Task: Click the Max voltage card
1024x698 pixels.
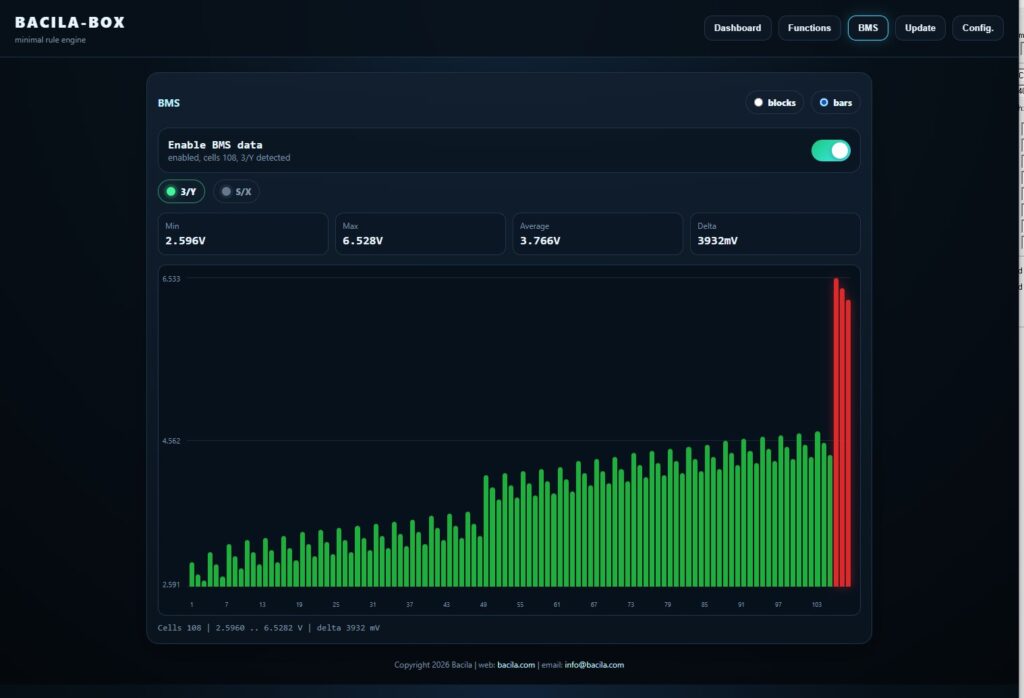Action: point(421,234)
